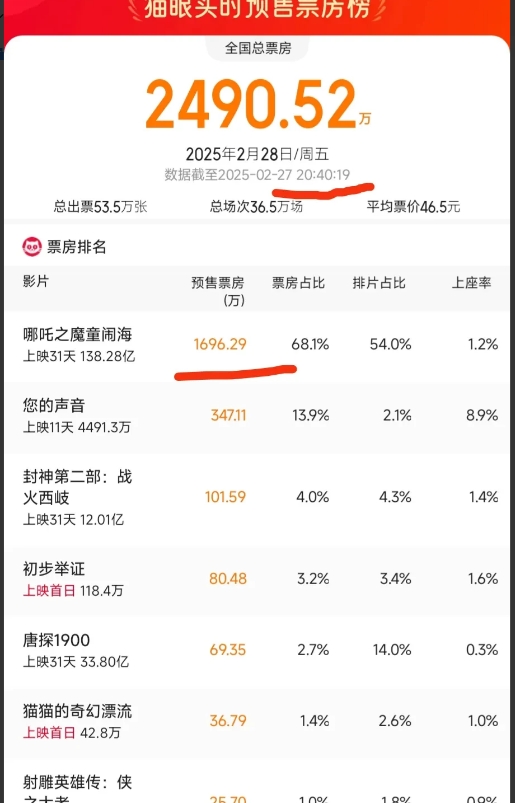Click the 排片占比 column header
The width and height of the screenshot is (515, 803).
(x=379, y=283)
